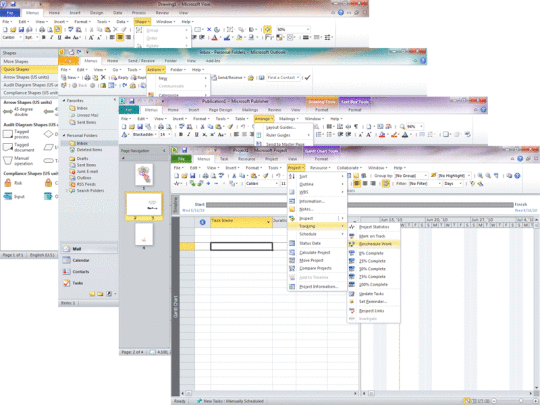Open Calendar in Outlook navigation pane
The image size is (540, 405).
pyautogui.click(x=89, y=260)
